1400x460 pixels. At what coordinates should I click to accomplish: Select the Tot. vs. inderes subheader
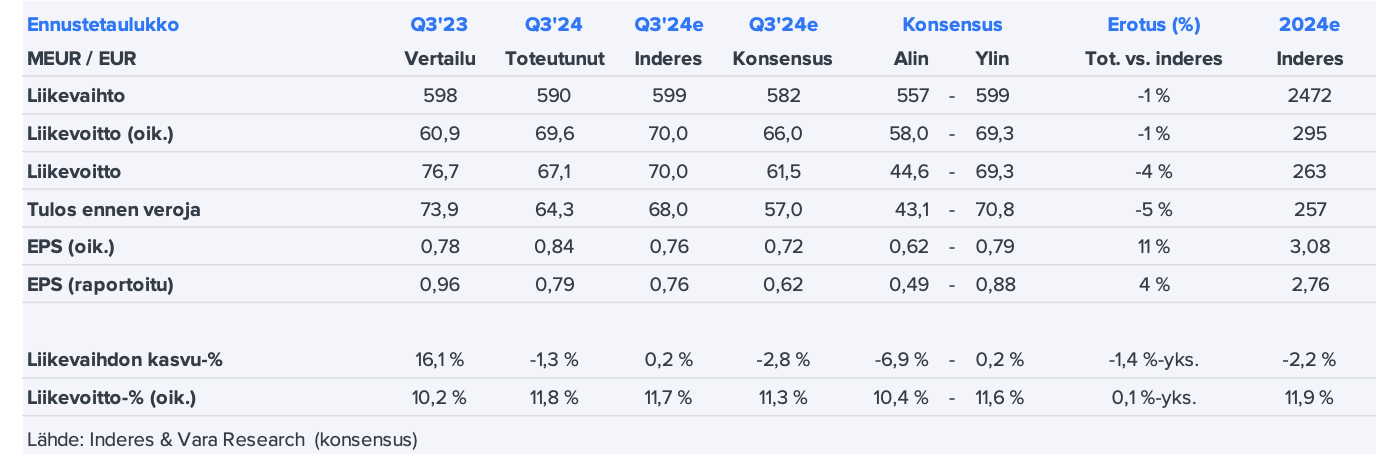click(1153, 58)
